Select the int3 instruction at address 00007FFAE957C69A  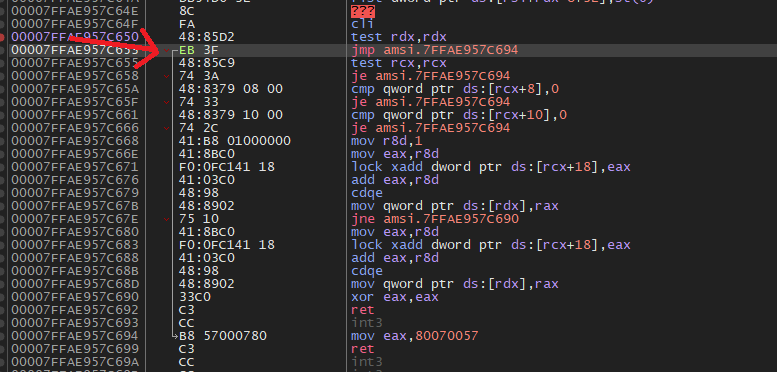point(367,362)
